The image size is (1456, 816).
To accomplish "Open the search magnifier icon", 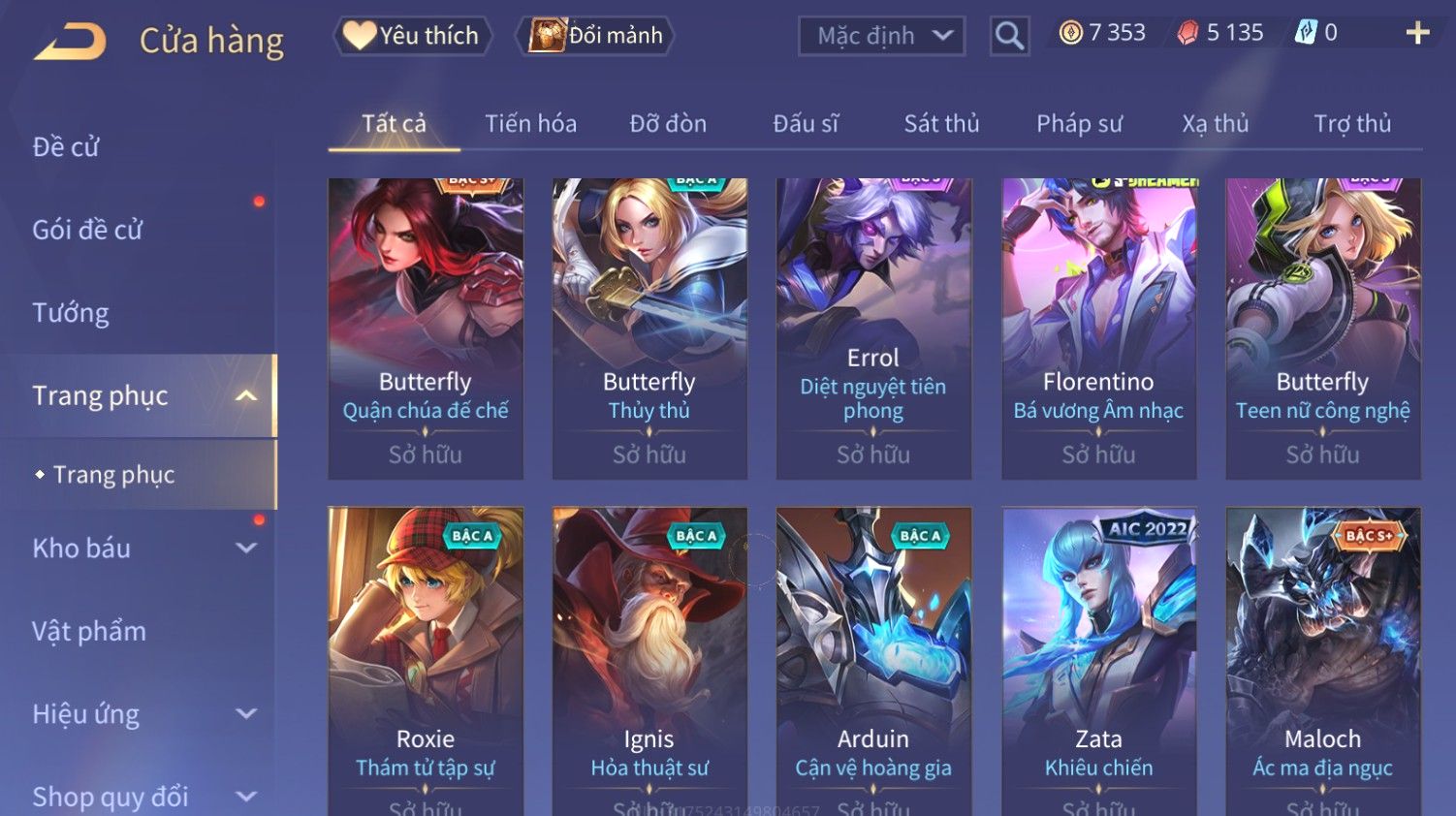I will [x=1009, y=36].
